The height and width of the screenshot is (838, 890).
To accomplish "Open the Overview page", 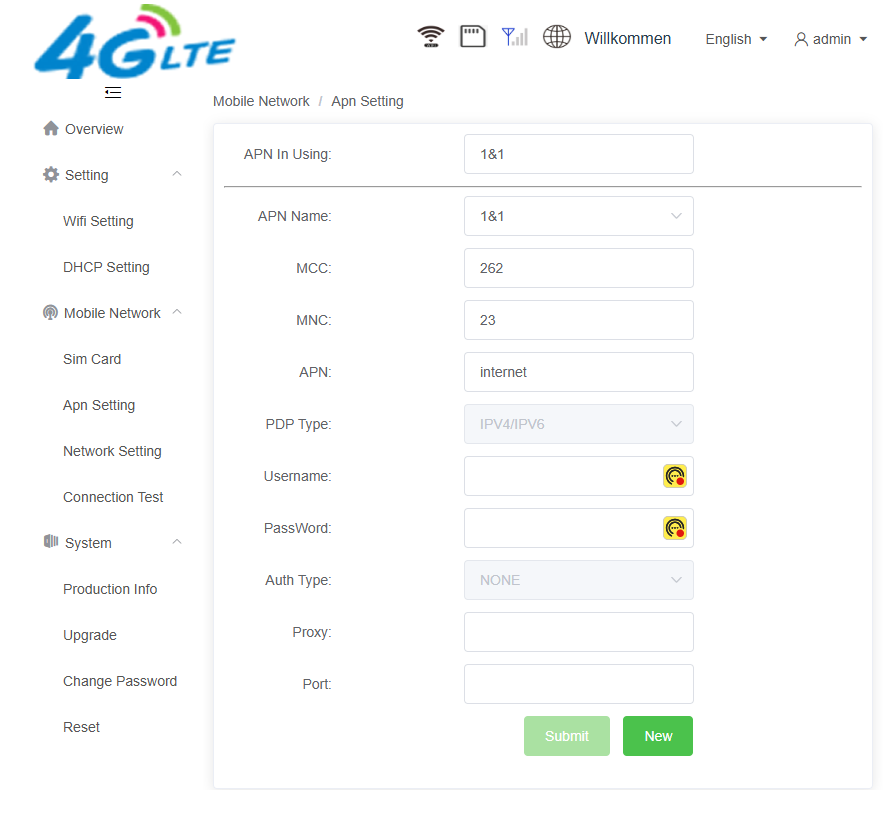I will 94,129.
